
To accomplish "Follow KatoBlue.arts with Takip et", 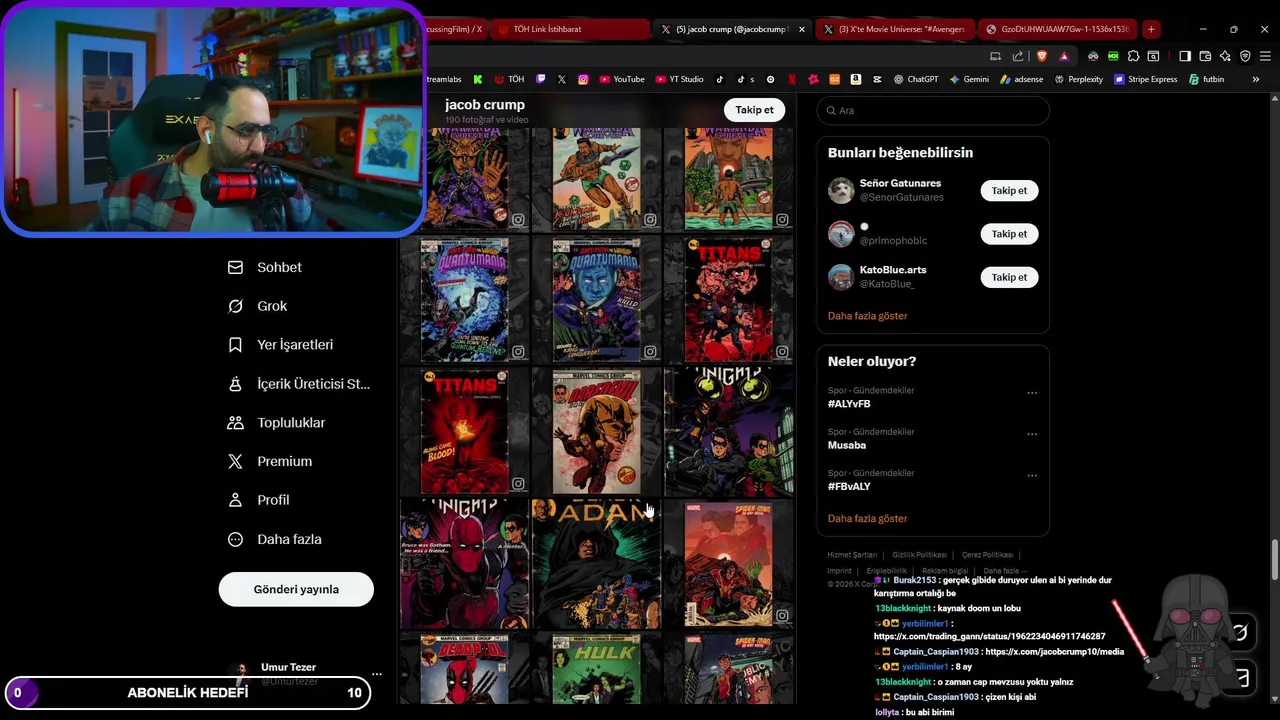I will click(1009, 277).
